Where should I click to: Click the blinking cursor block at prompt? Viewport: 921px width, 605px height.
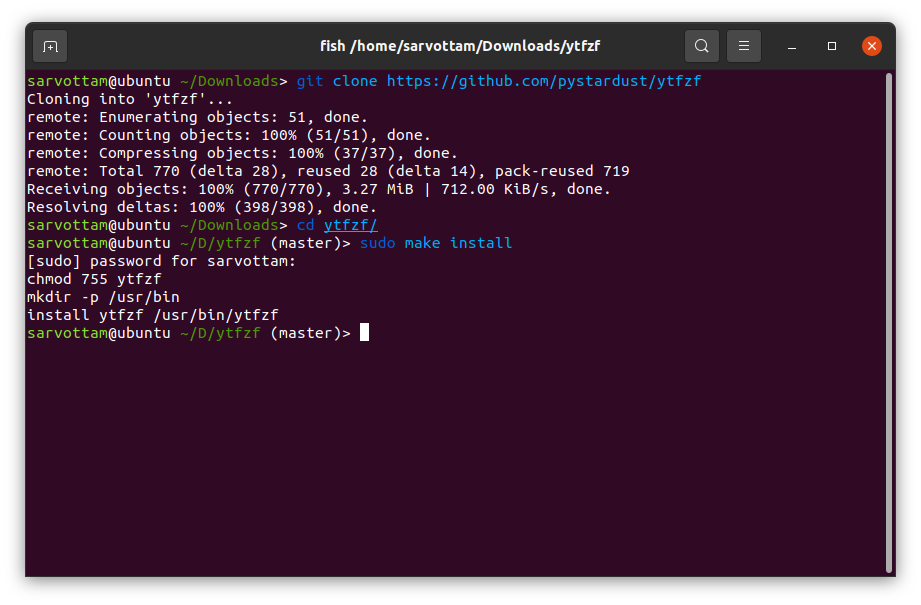[365, 333]
